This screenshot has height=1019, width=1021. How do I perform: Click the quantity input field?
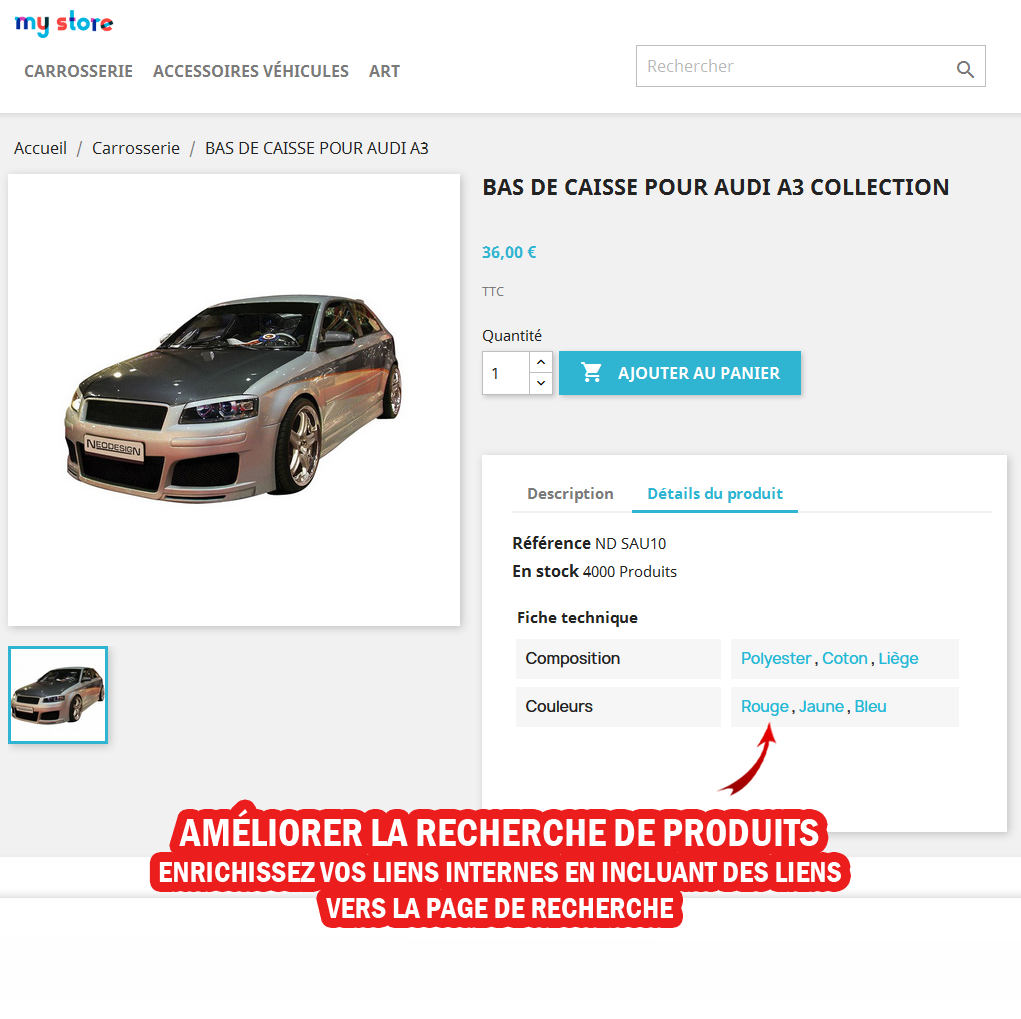click(x=506, y=373)
